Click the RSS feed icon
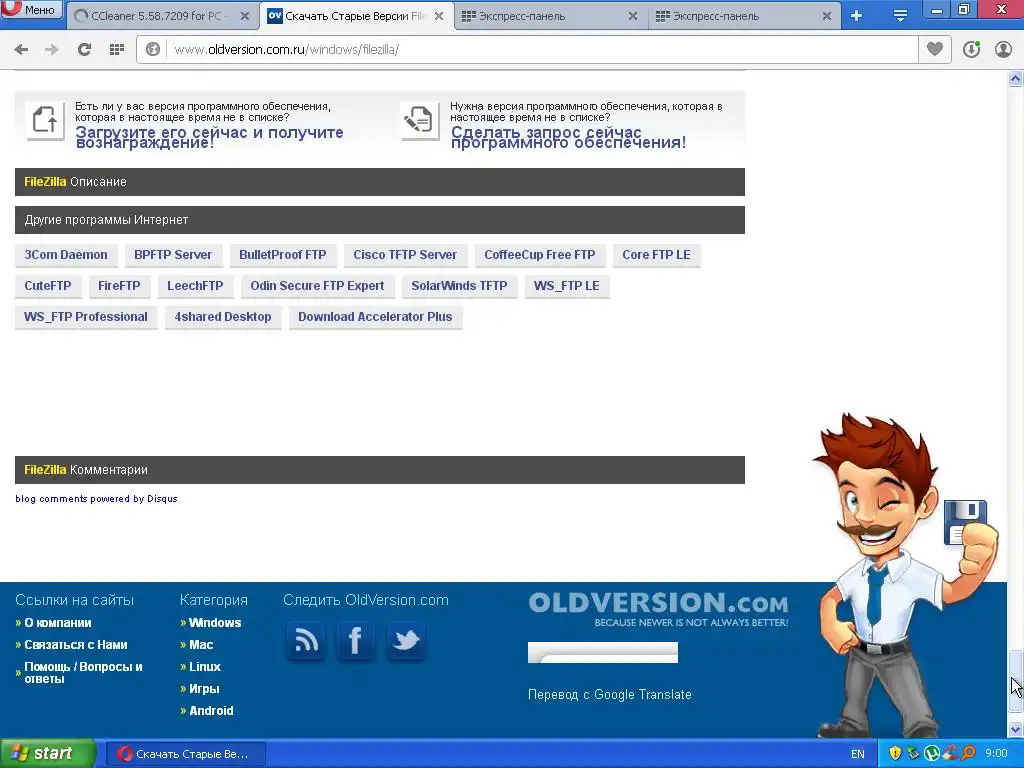Viewport: 1024px width, 768px height. tap(306, 641)
